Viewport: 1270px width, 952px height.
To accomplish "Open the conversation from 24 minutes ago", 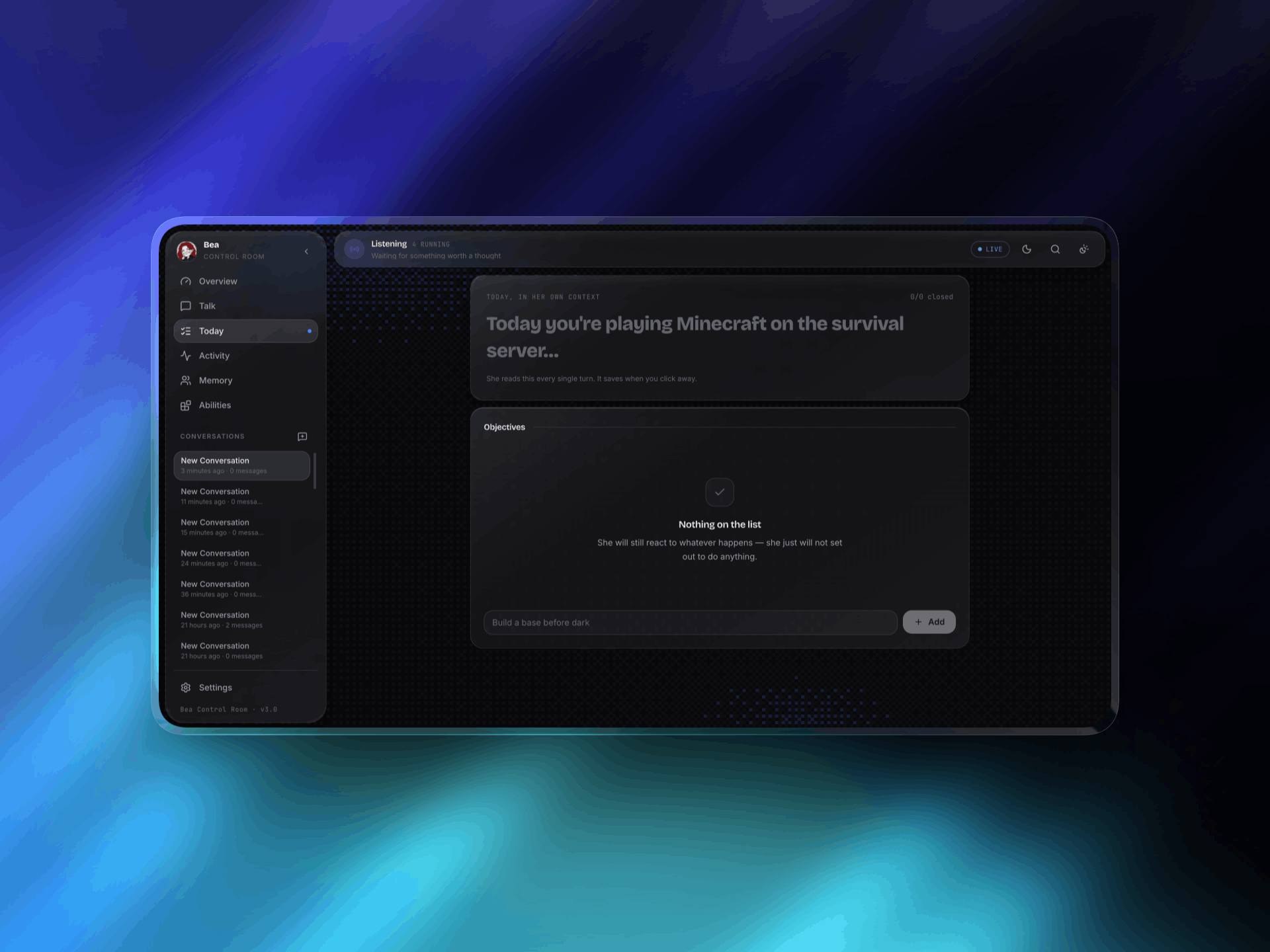I will (241, 558).
